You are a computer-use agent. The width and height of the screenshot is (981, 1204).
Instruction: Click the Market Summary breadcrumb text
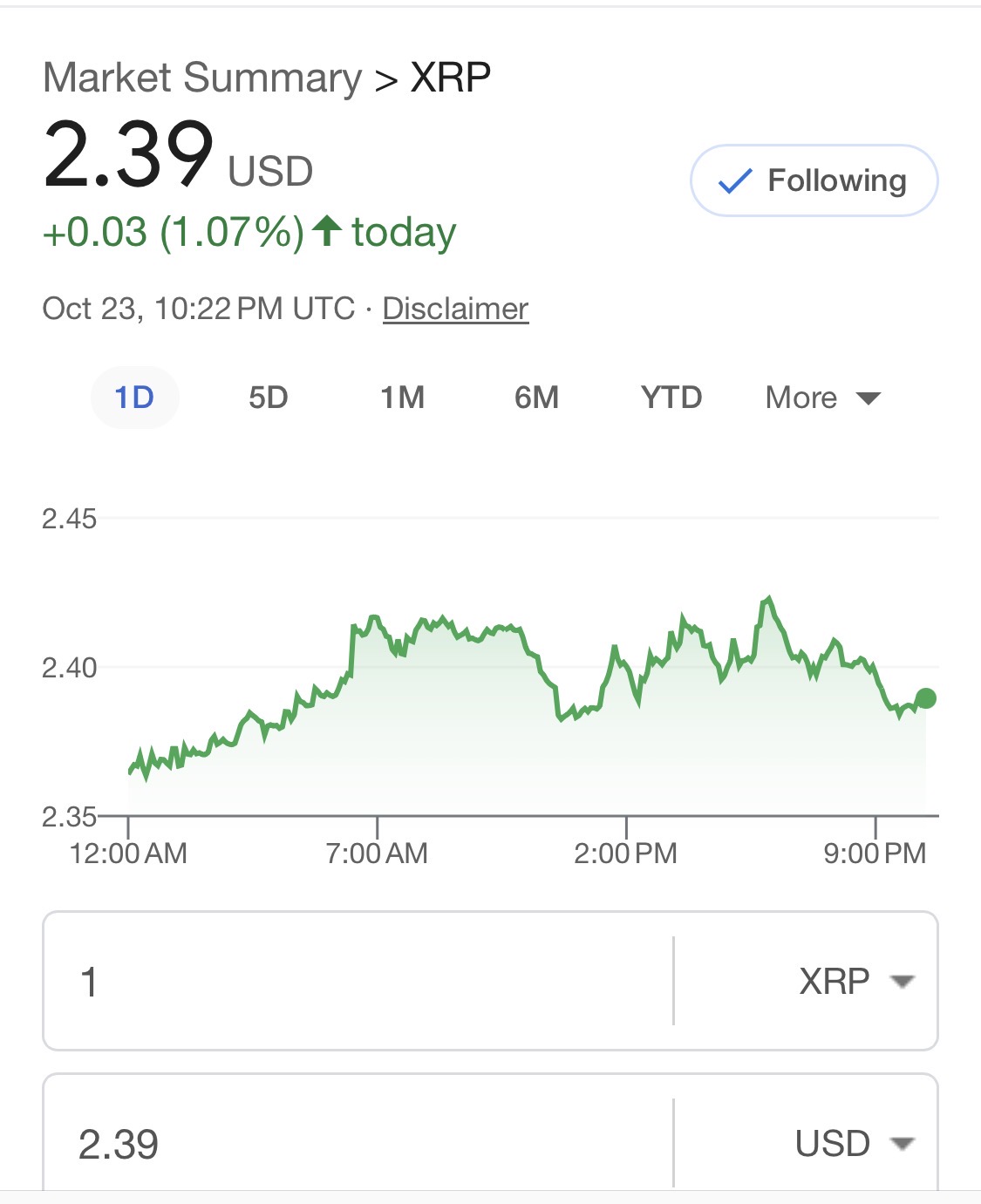point(202,78)
